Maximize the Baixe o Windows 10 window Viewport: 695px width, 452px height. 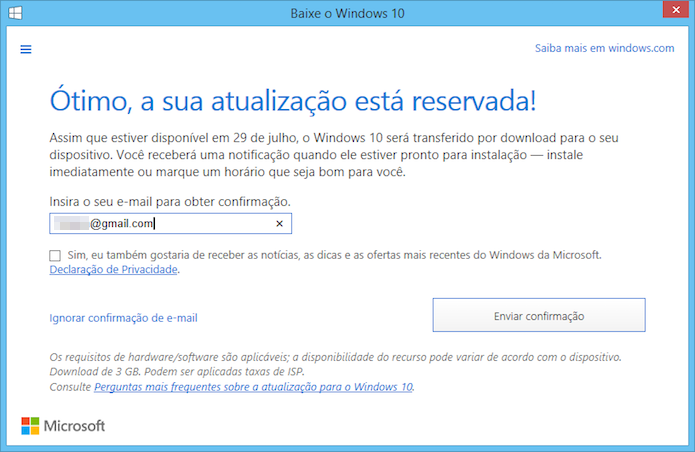[622, 14]
